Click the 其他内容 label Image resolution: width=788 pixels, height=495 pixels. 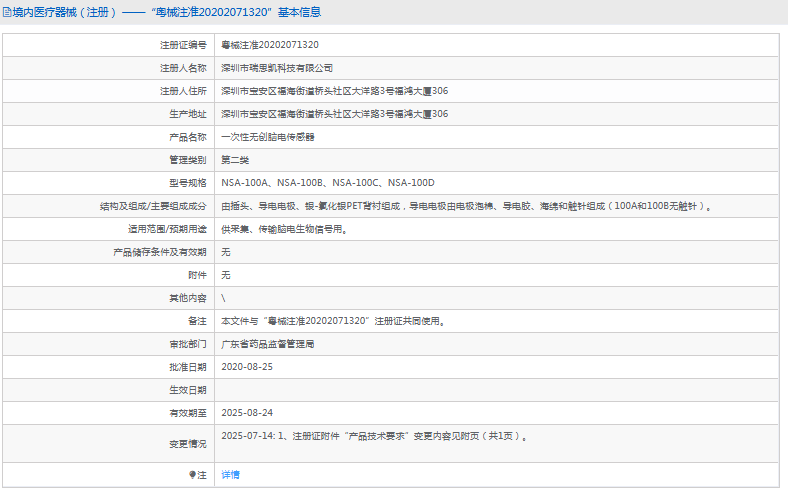(187, 298)
